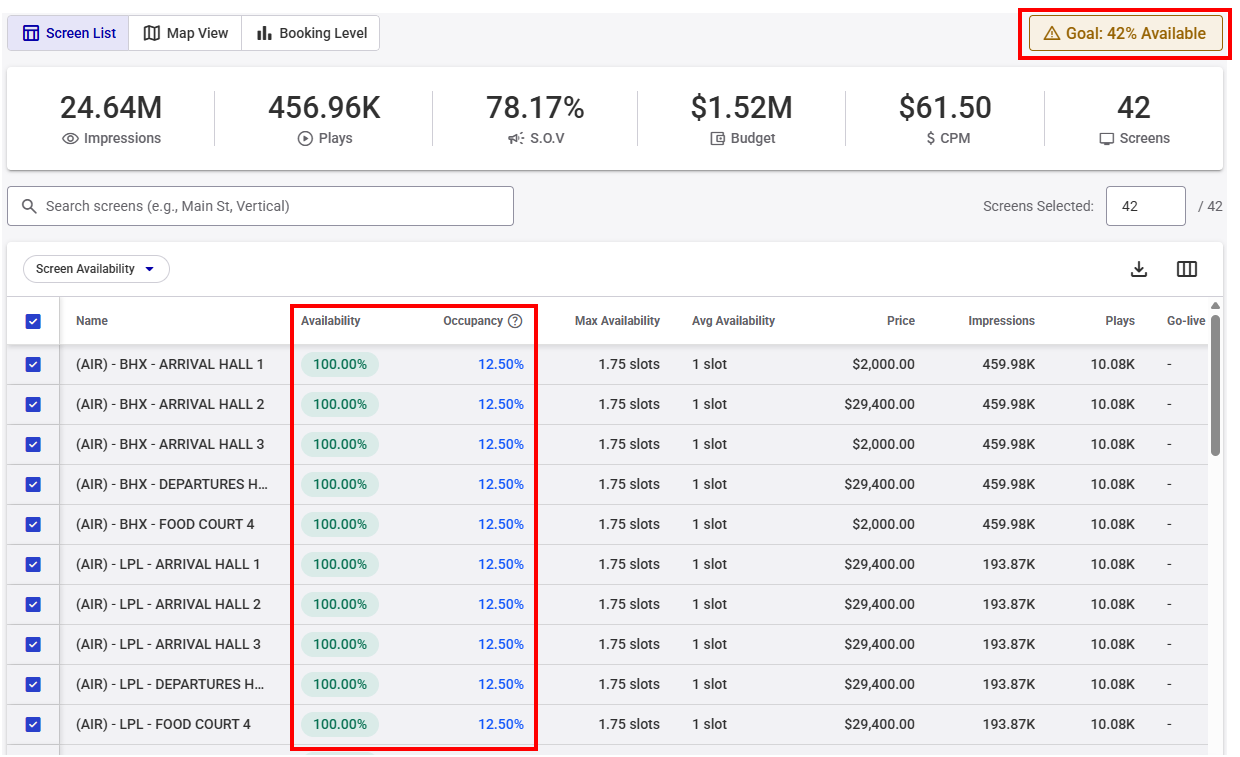Sort by the Availability column header
The height and width of the screenshot is (757, 1240).
(330, 321)
